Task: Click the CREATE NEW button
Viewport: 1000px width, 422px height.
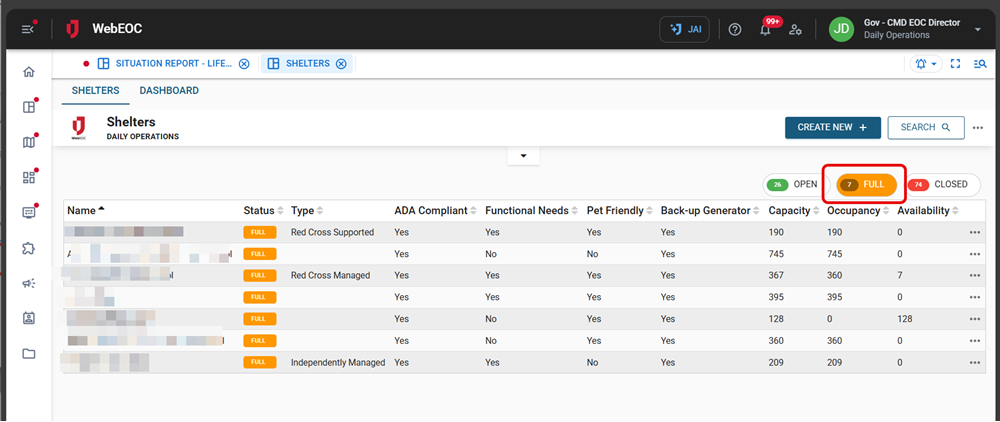Action: (x=832, y=127)
